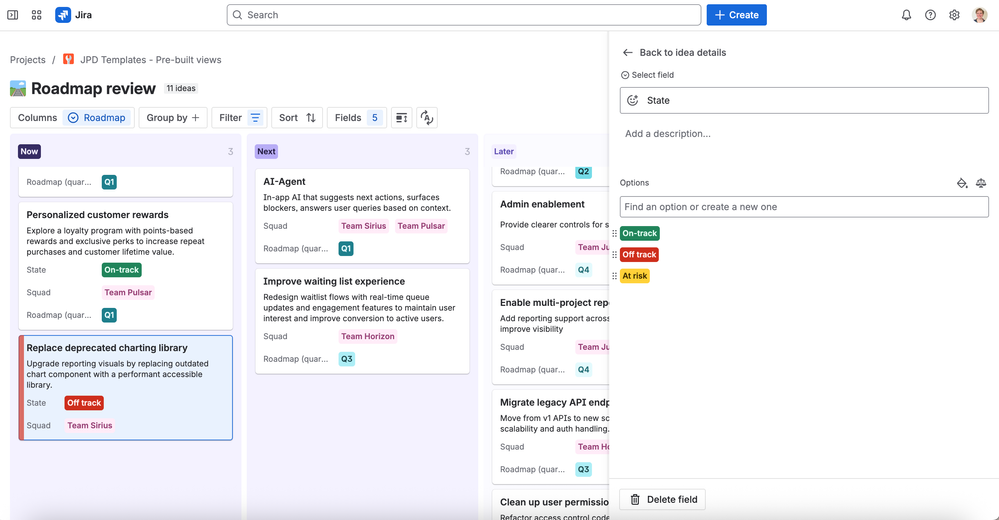Viewport: 999px width, 520px height.
Task: Select the At risk option tag
Action: click(635, 276)
